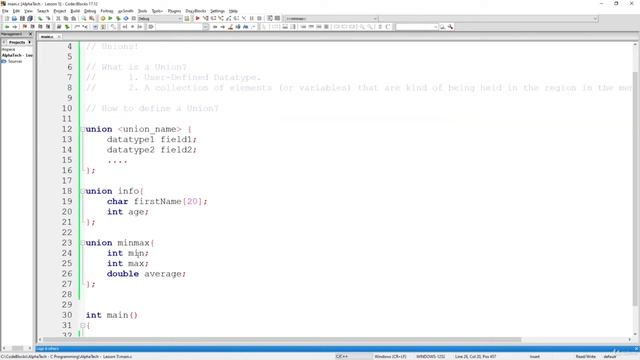The image size is (640, 360).
Task: Click the wrench icon in second toolbar
Action: pyautogui.click(x=451, y=27)
